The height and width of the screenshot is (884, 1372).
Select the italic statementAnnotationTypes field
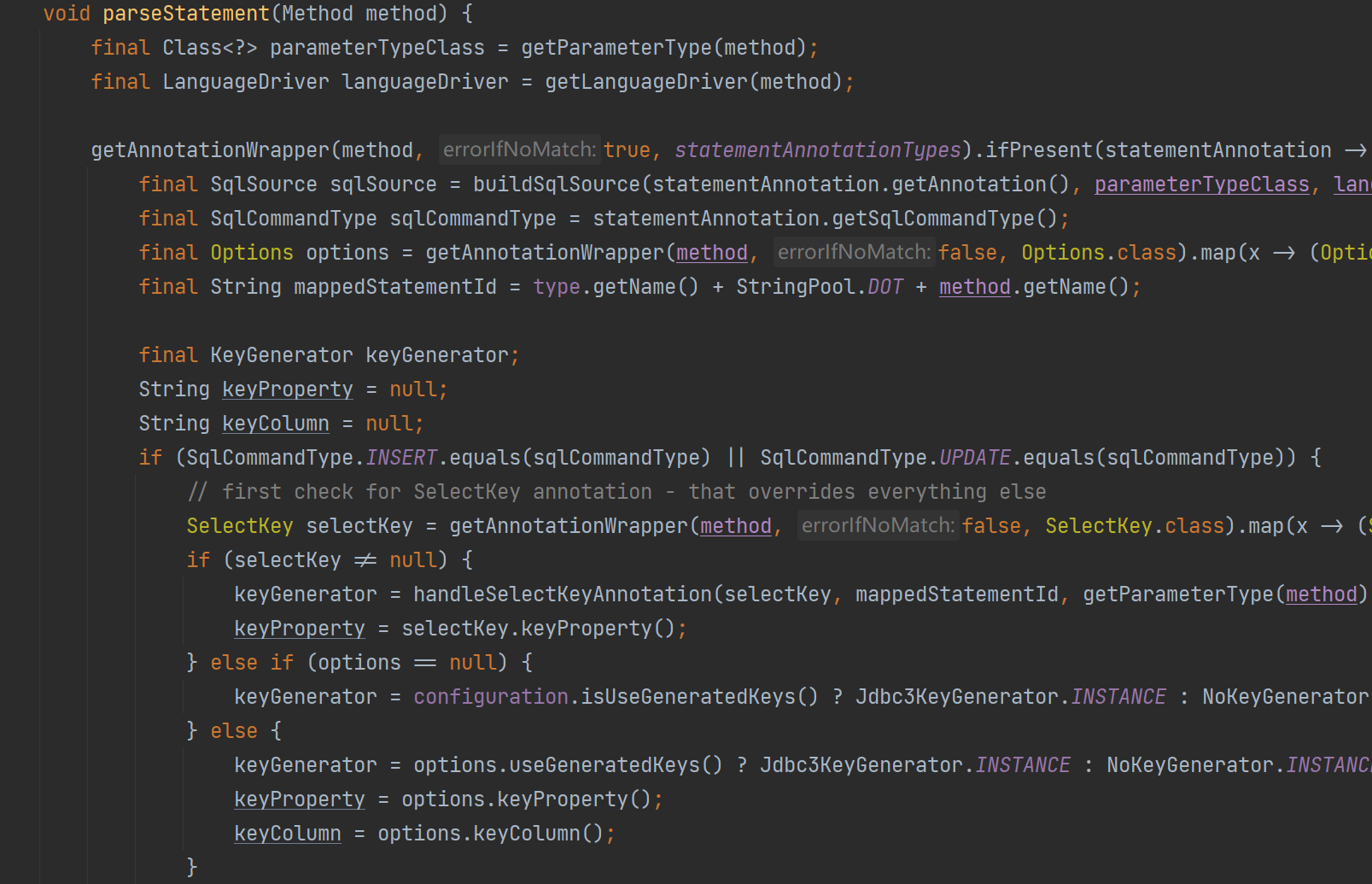(817, 150)
